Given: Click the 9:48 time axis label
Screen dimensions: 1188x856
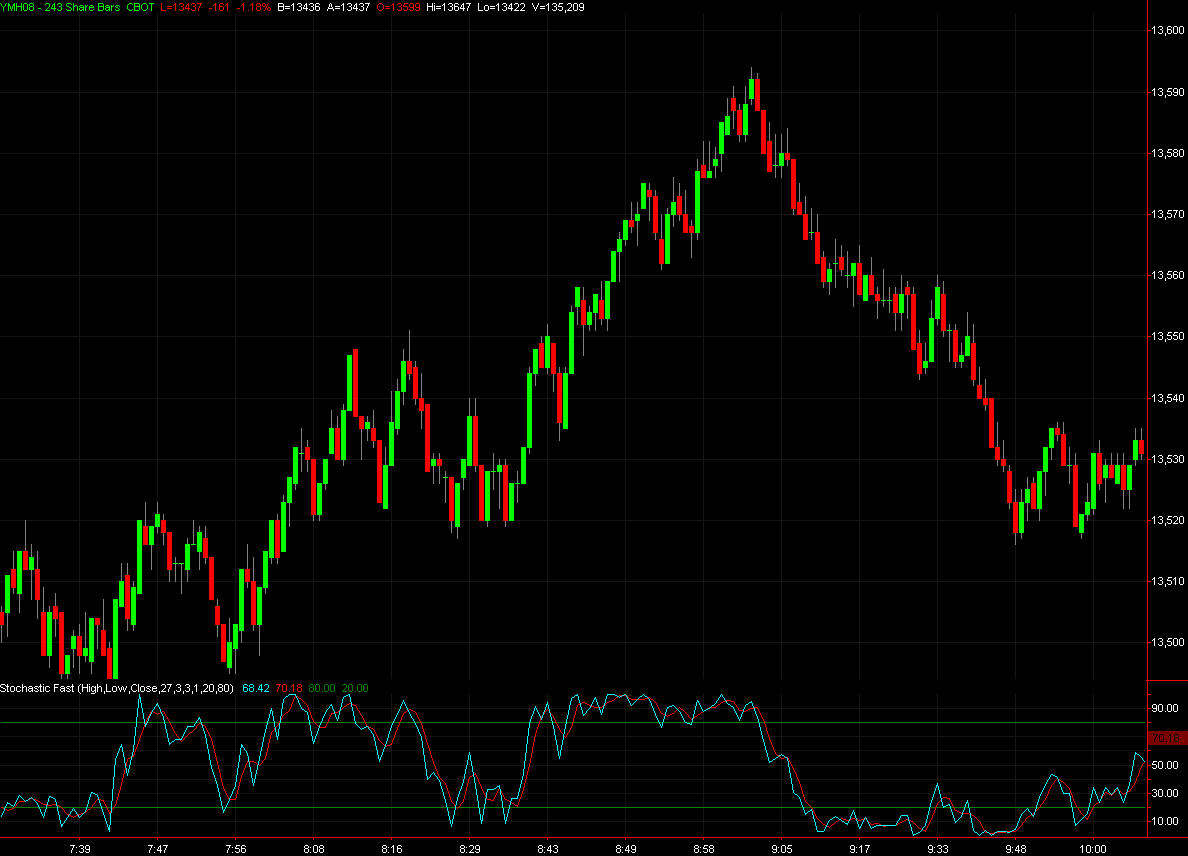Looking at the screenshot, I should click(1016, 849).
